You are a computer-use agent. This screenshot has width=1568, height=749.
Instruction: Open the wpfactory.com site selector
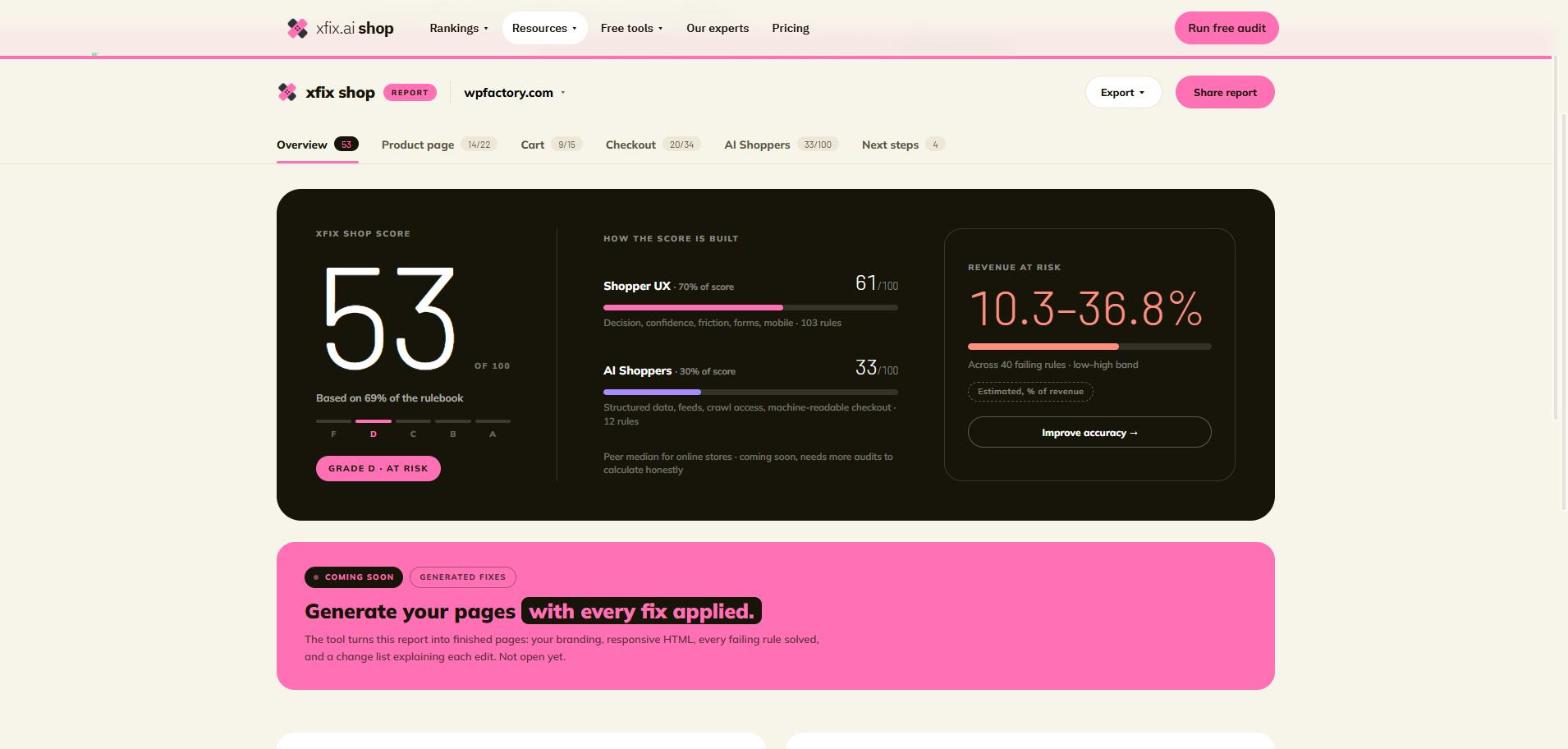point(514,92)
